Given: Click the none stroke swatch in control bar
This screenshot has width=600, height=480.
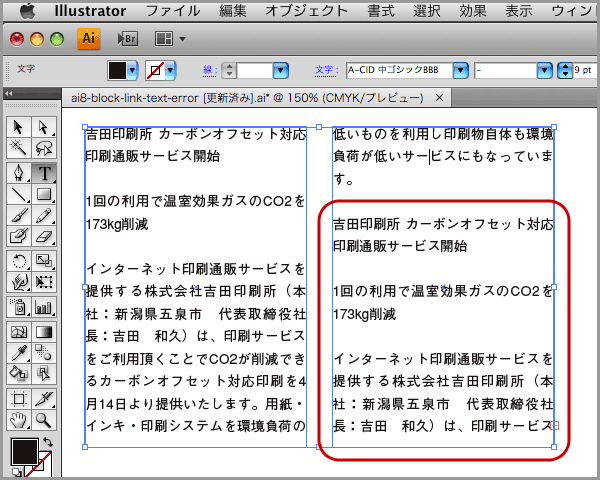Looking at the screenshot, I should pos(155,70).
